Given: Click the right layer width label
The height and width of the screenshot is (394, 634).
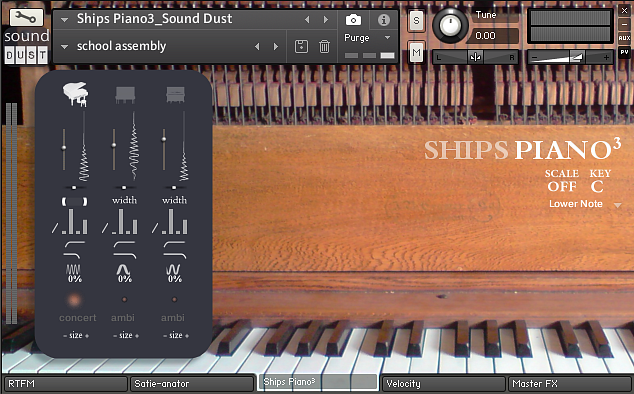Looking at the screenshot, I should (x=175, y=200).
